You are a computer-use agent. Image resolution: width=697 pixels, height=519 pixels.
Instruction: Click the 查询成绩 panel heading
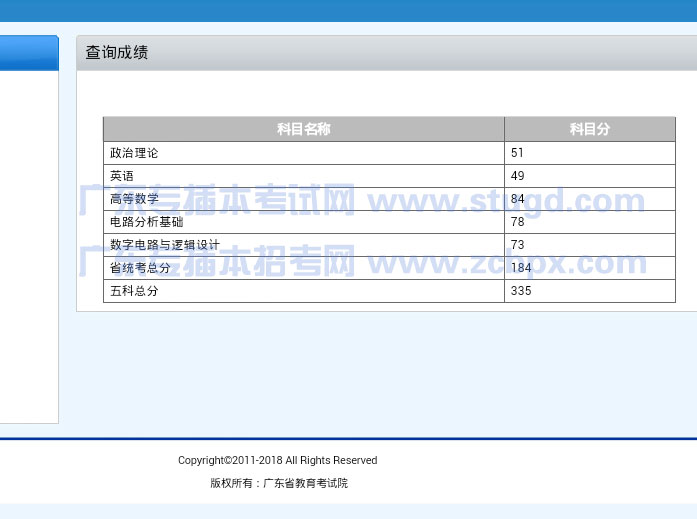pos(116,52)
